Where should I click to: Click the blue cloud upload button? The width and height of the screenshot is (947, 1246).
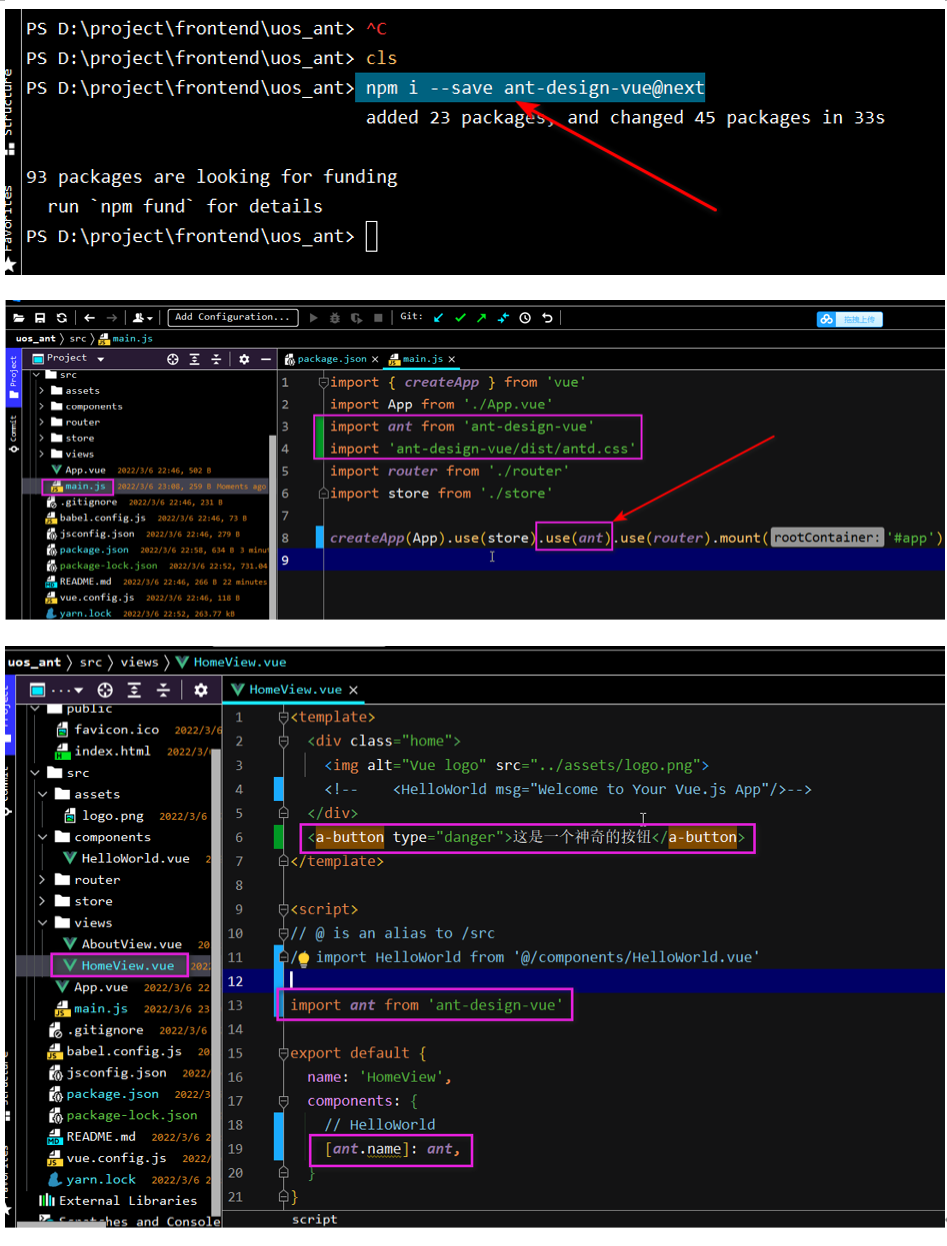(x=850, y=319)
